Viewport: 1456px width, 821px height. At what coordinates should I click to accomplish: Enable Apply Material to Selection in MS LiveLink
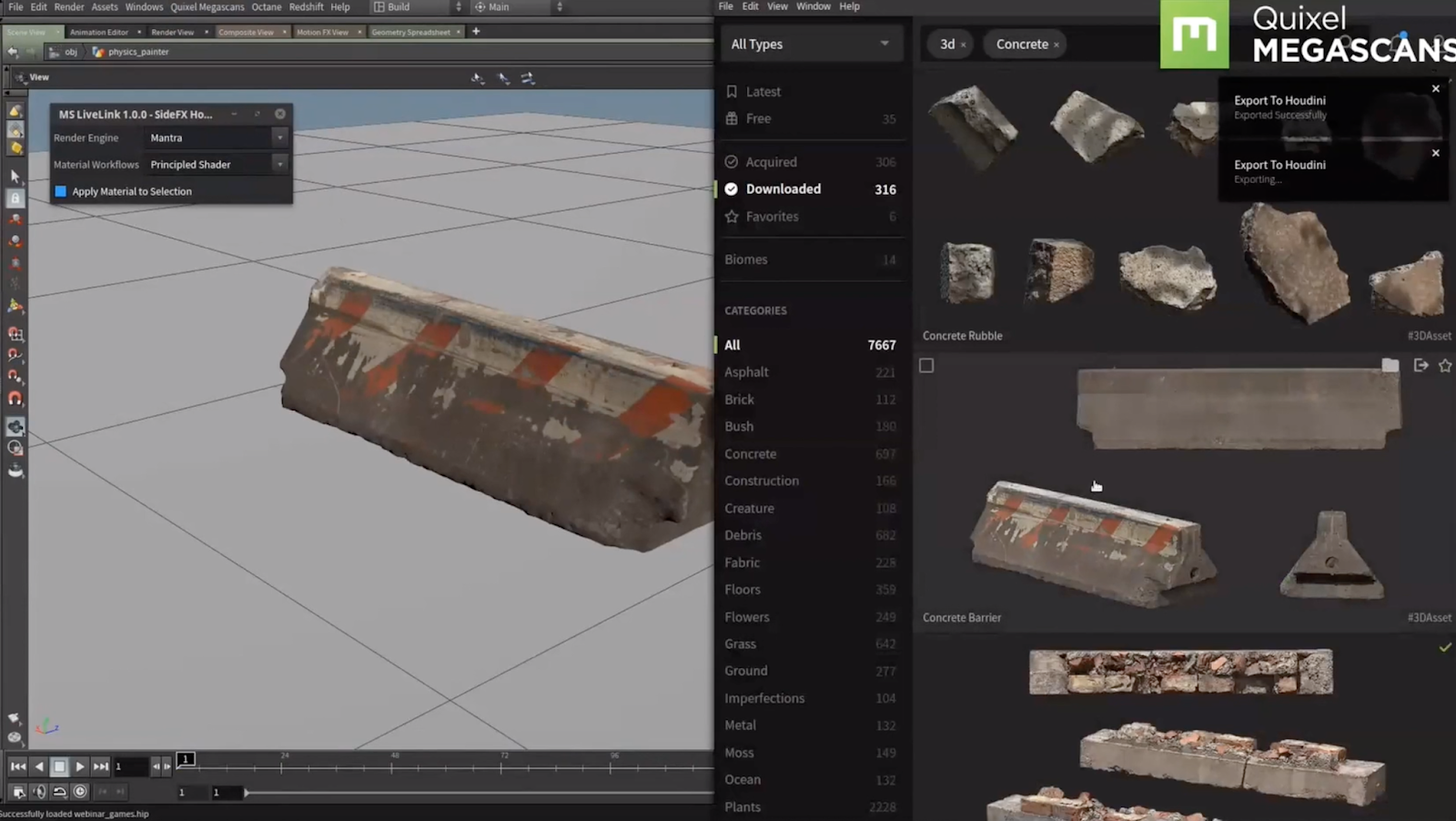click(x=60, y=191)
